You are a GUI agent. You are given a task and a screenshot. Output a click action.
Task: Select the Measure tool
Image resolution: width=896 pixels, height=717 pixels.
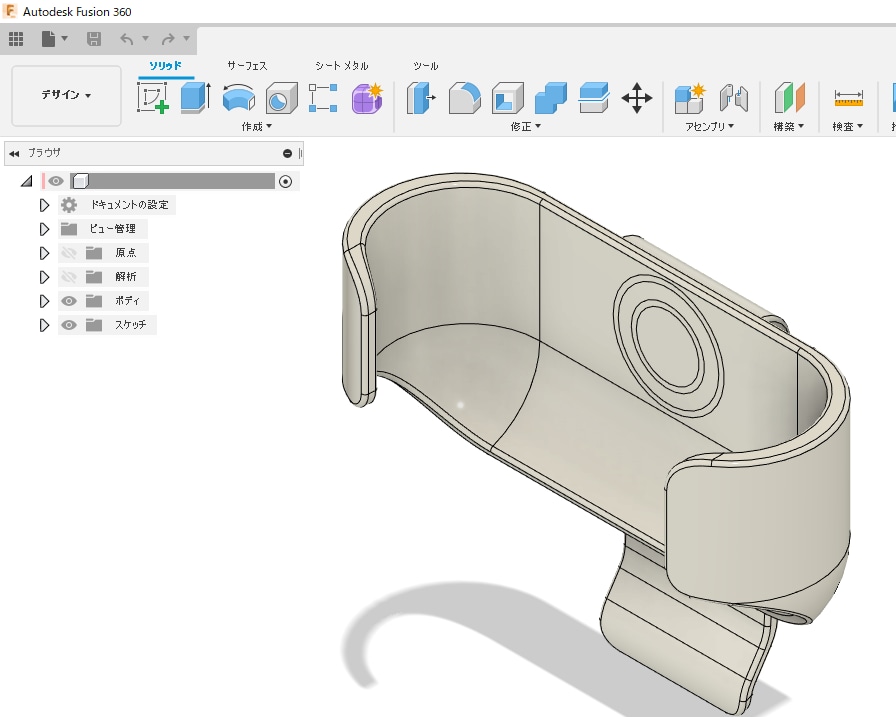pyautogui.click(x=849, y=98)
